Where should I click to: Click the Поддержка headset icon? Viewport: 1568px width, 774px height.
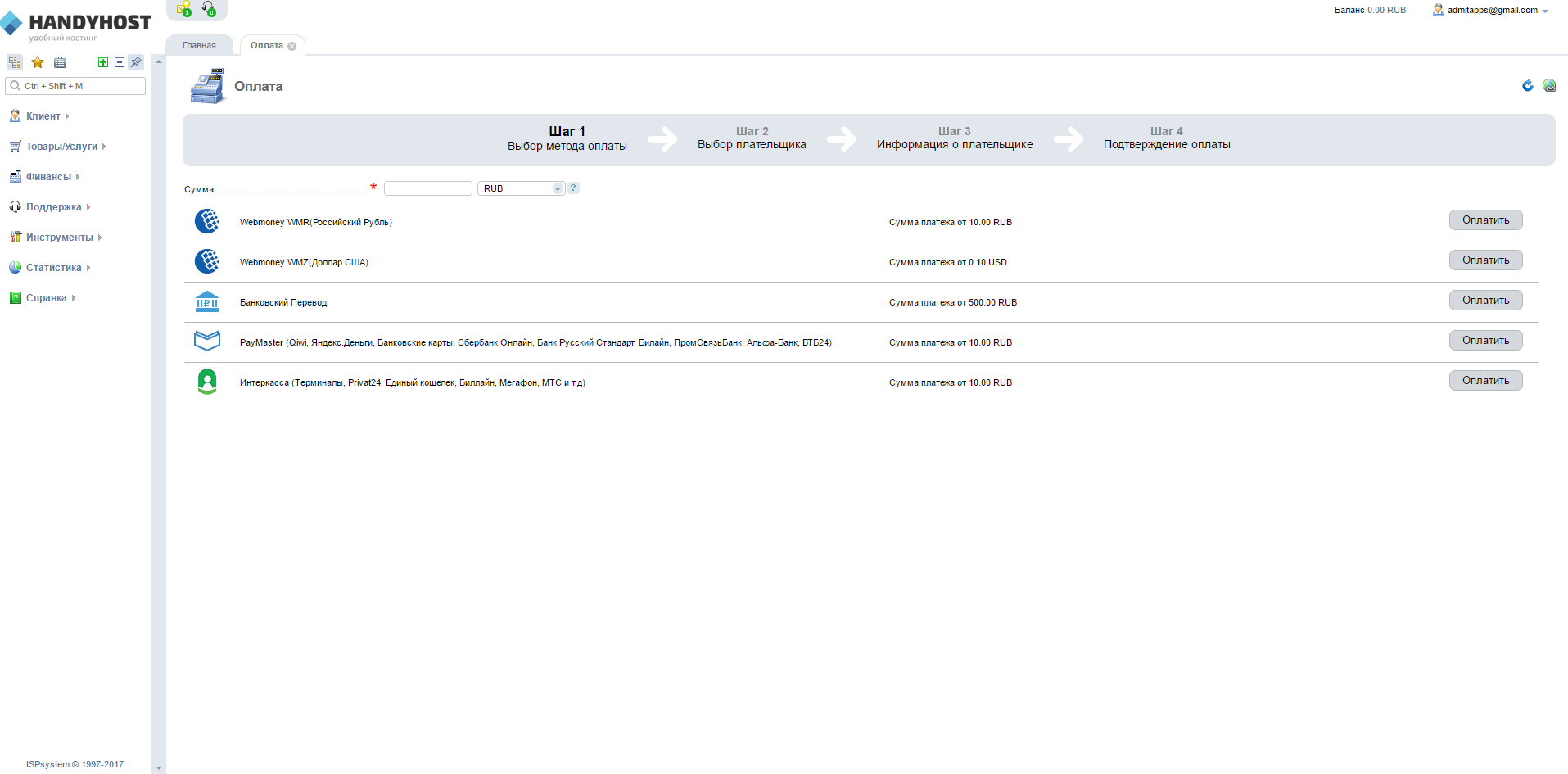point(15,207)
